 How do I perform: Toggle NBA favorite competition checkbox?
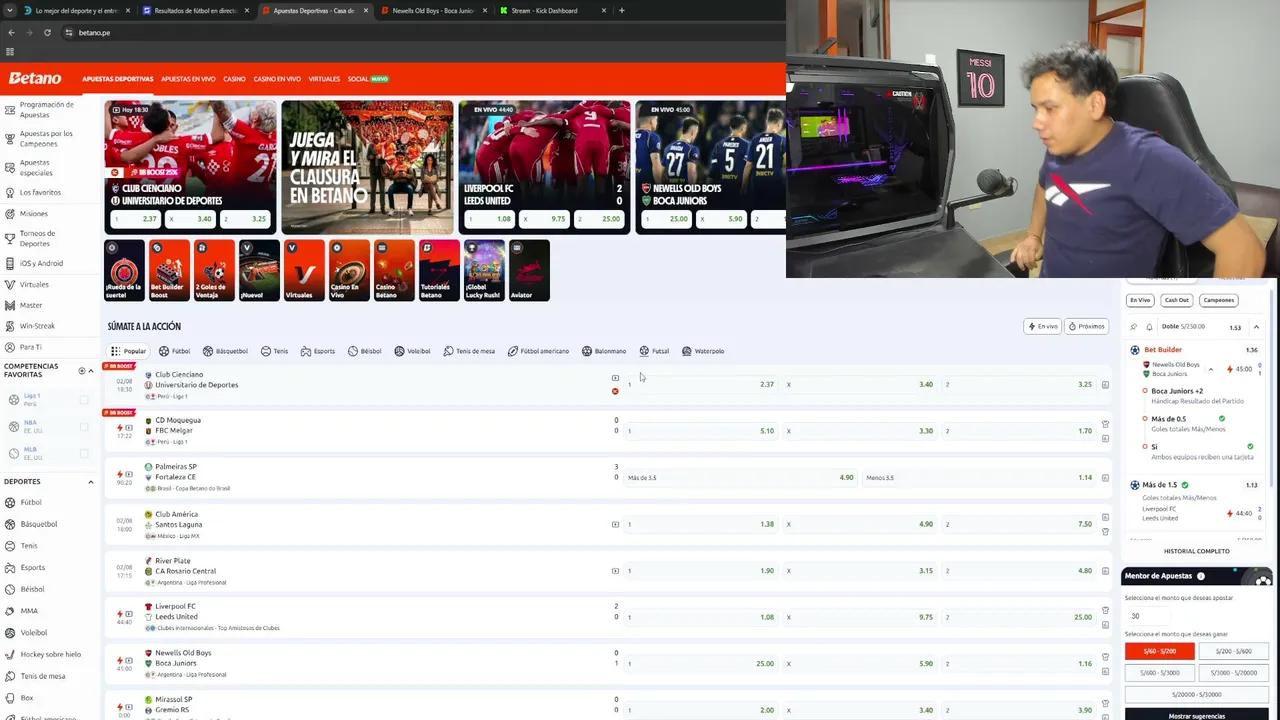click(x=84, y=427)
